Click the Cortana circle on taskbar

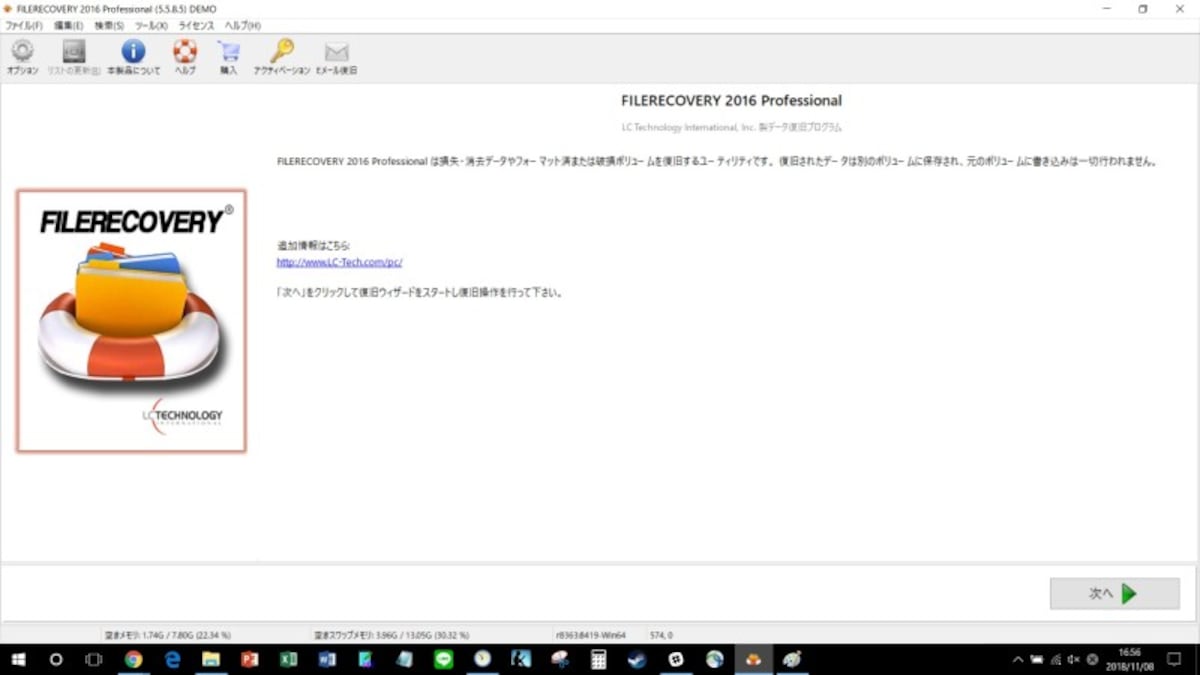pyautogui.click(x=56, y=660)
